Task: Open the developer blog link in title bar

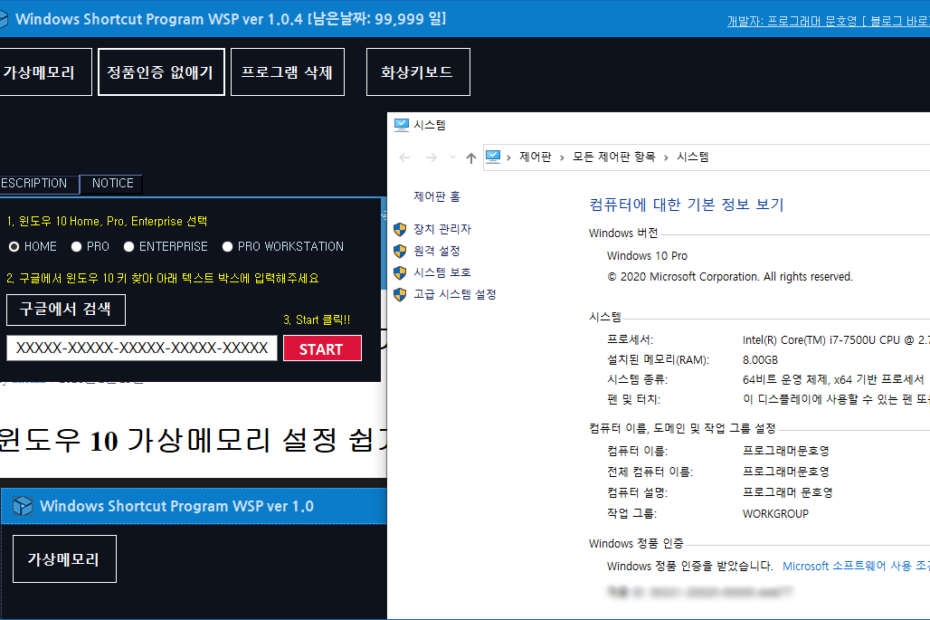Action: pos(829,21)
